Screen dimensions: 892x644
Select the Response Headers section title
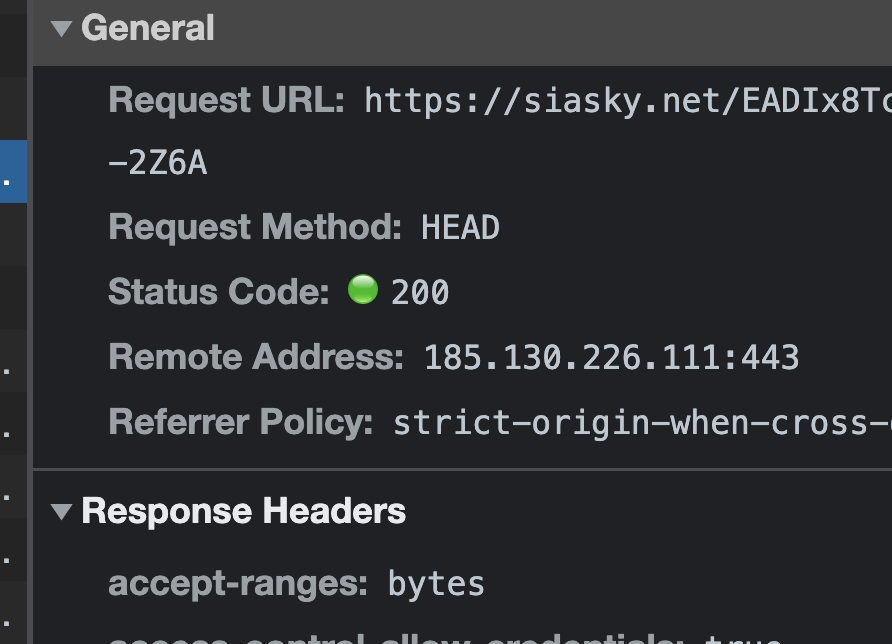tap(244, 511)
